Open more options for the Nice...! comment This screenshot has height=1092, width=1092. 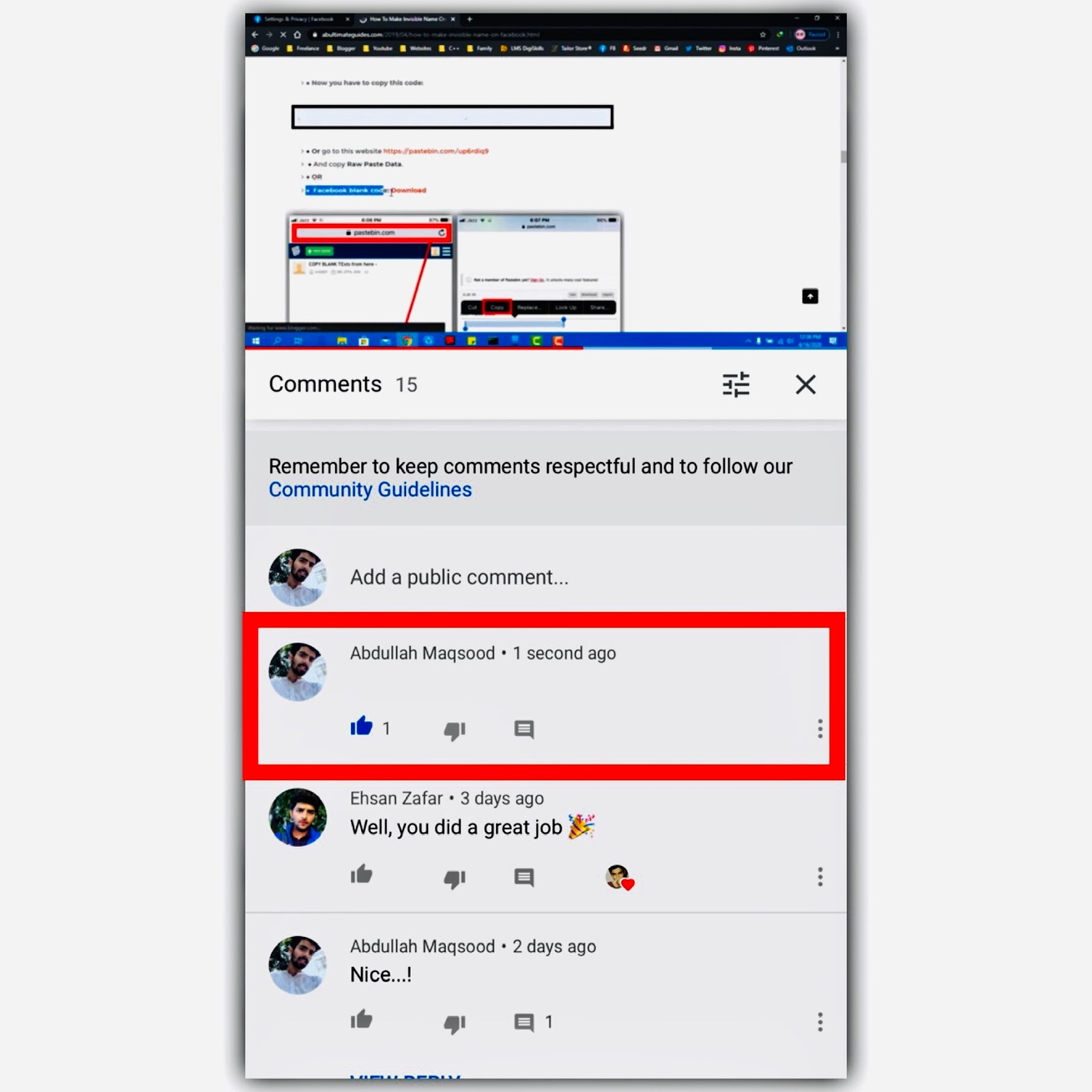click(x=820, y=1022)
